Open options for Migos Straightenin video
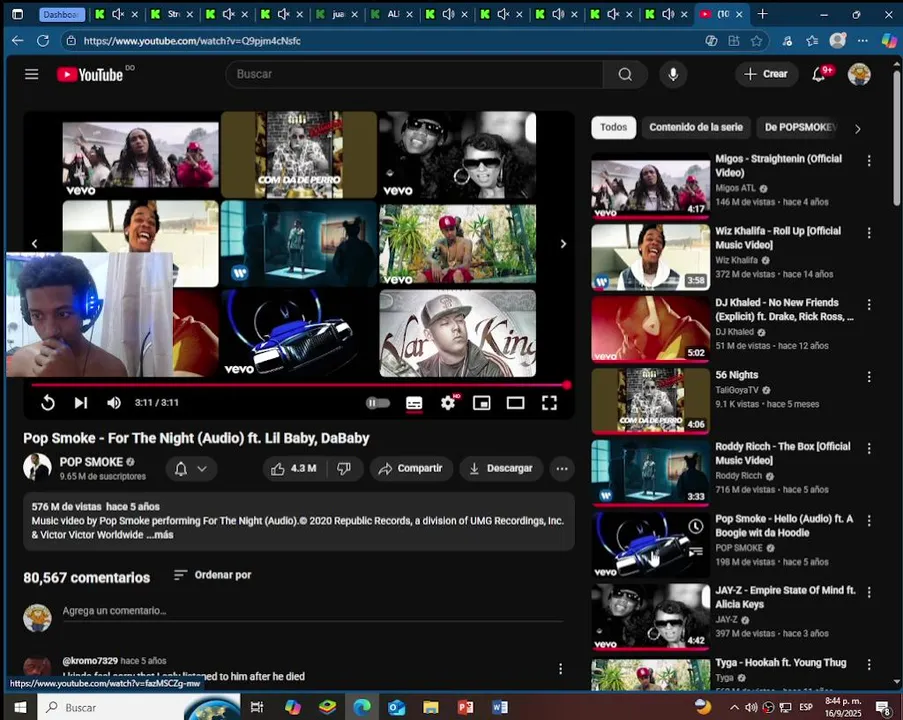This screenshot has width=903, height=720. (869, 161)
